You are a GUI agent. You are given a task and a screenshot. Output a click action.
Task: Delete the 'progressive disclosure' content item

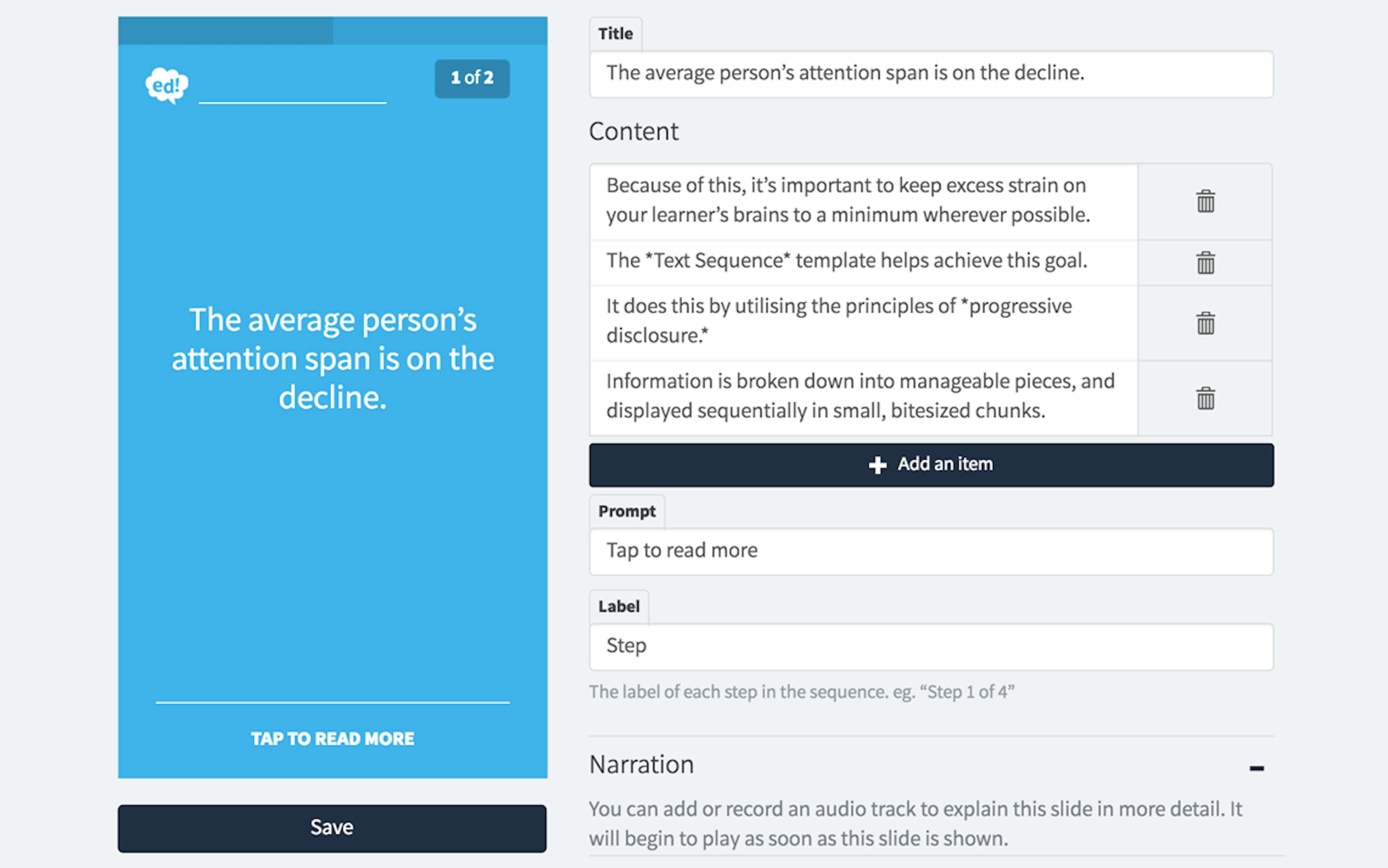(1205, 323)
